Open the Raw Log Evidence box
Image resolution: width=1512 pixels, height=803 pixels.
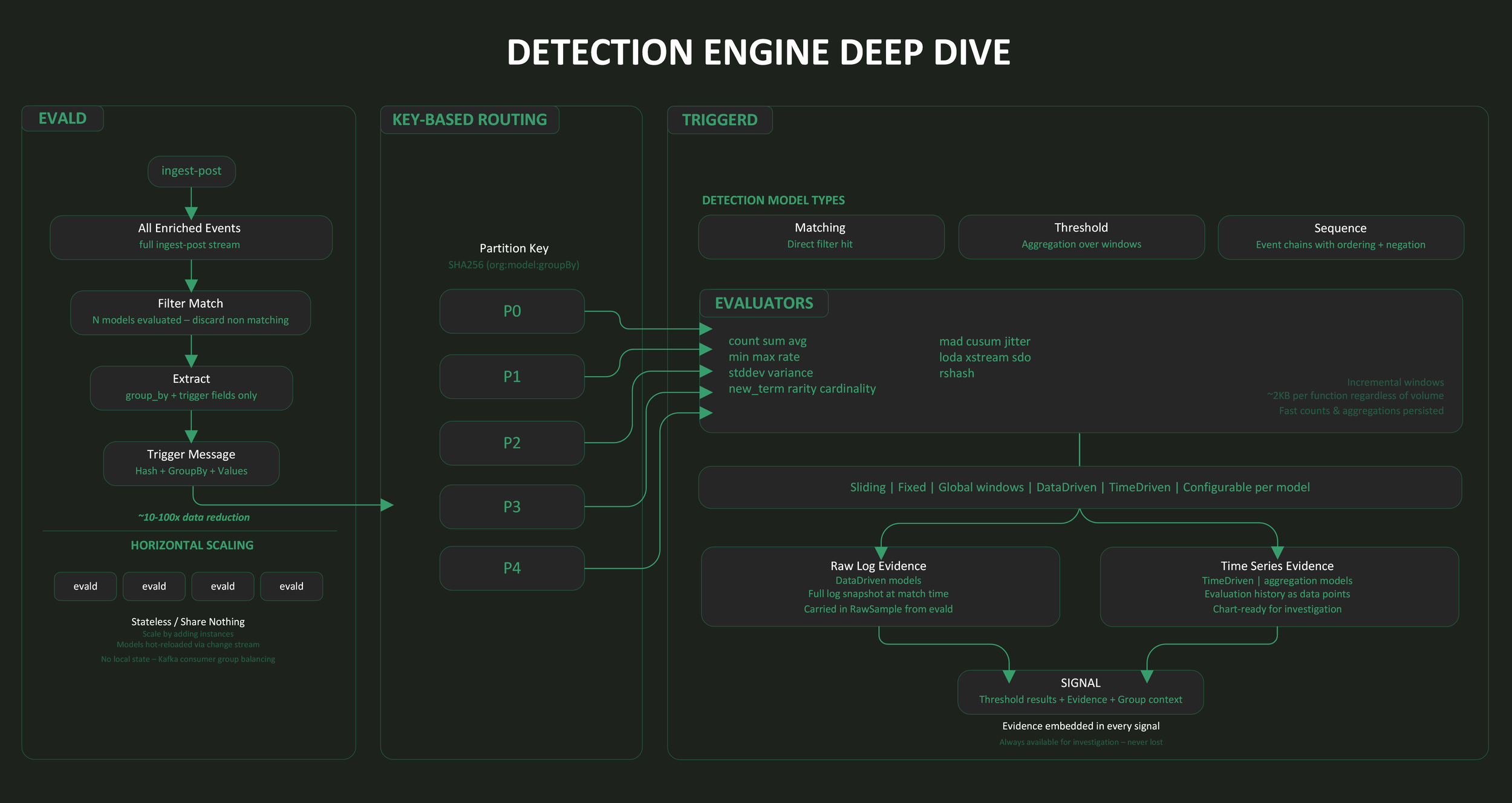[879, 587]
